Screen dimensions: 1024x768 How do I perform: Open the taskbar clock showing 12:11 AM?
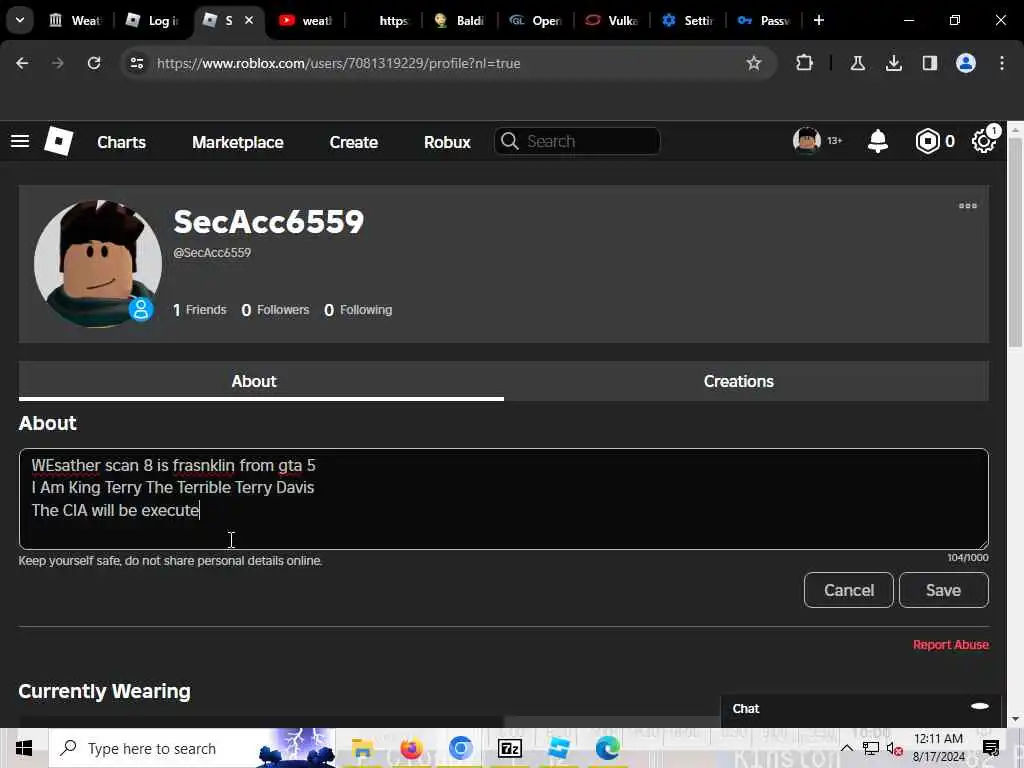tap(938, 748)
